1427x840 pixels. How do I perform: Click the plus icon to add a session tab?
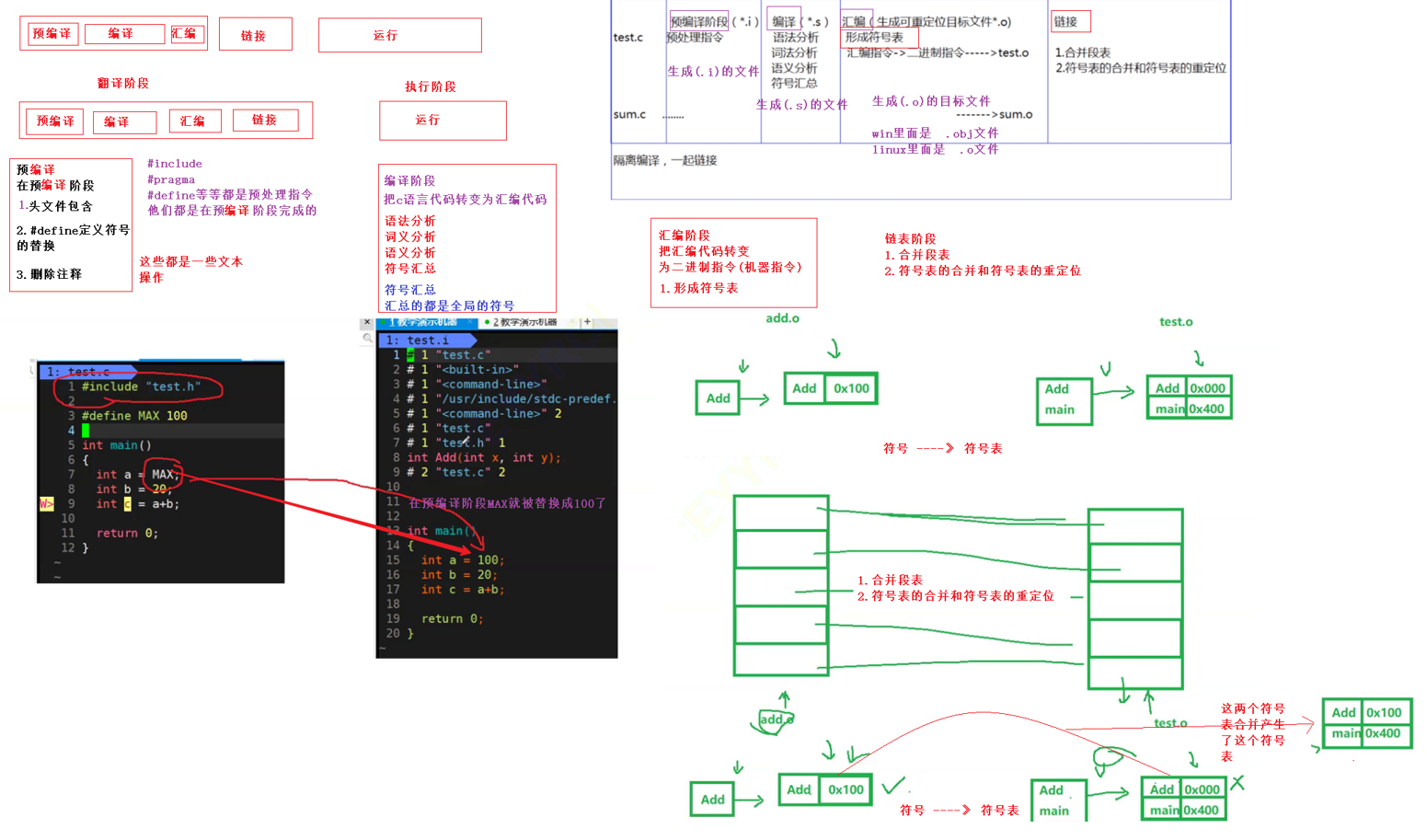587,322
